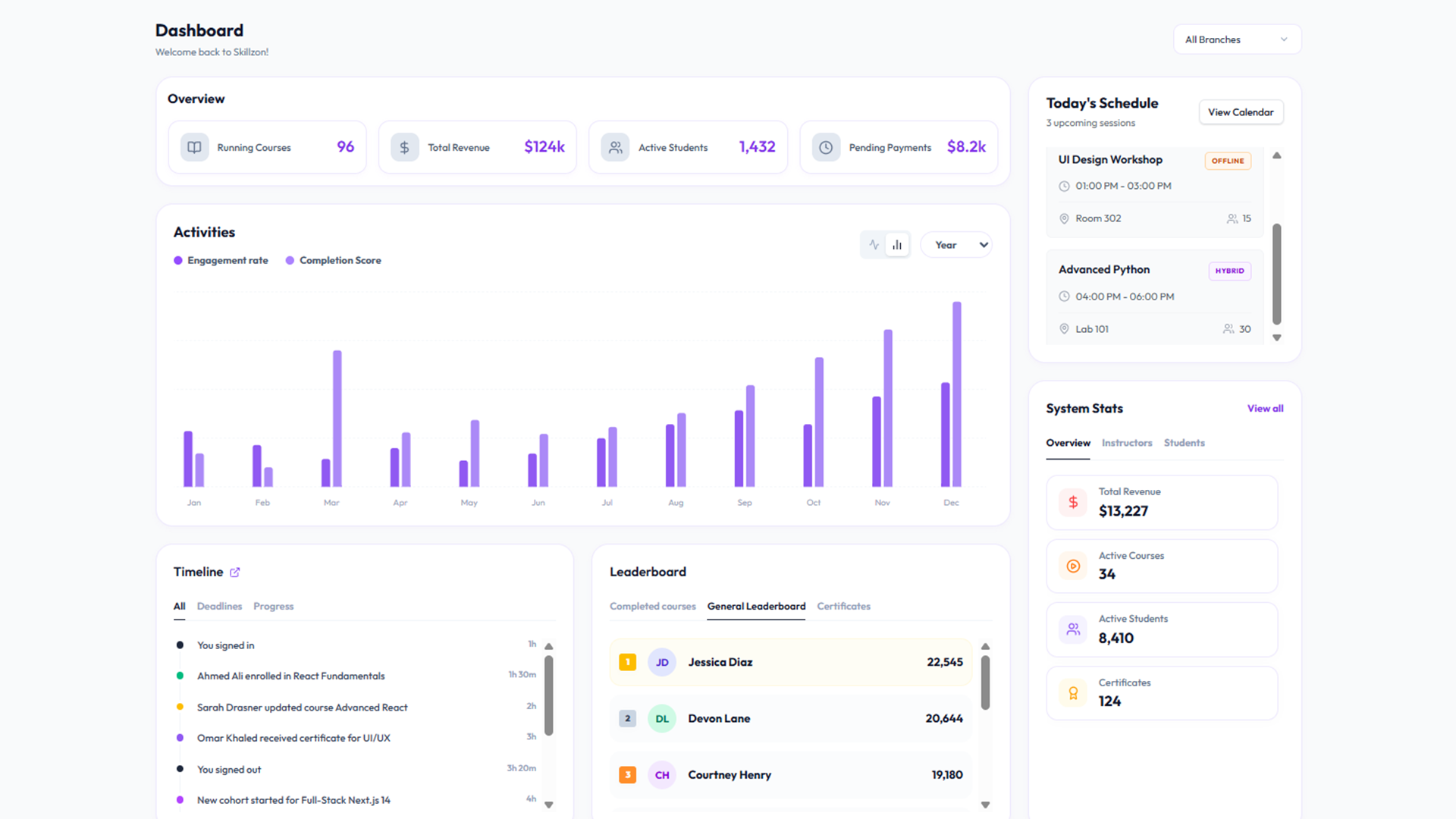Select System Stats Instructors tab
Image resolution: width=1456 pixels, height=819 pixels.
point(1126,443)
